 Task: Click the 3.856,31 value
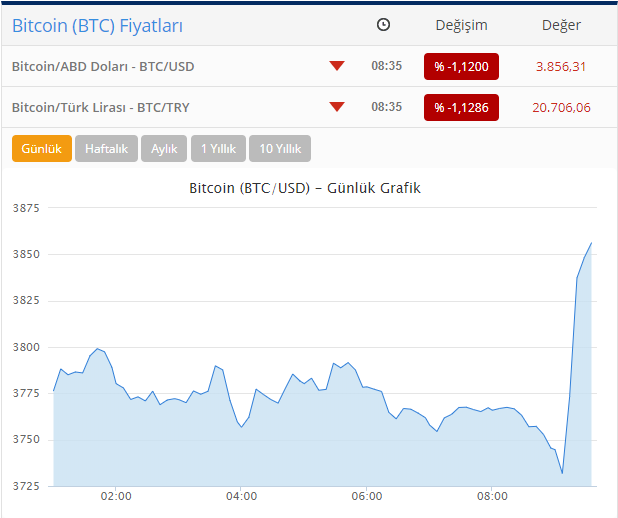pos(560,67)
